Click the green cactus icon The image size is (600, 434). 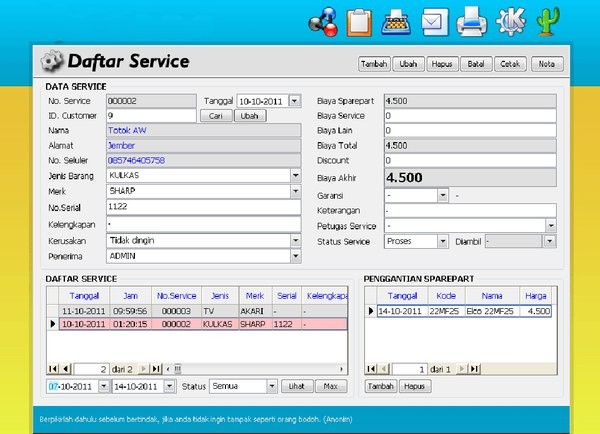click(x=548, y=22)
